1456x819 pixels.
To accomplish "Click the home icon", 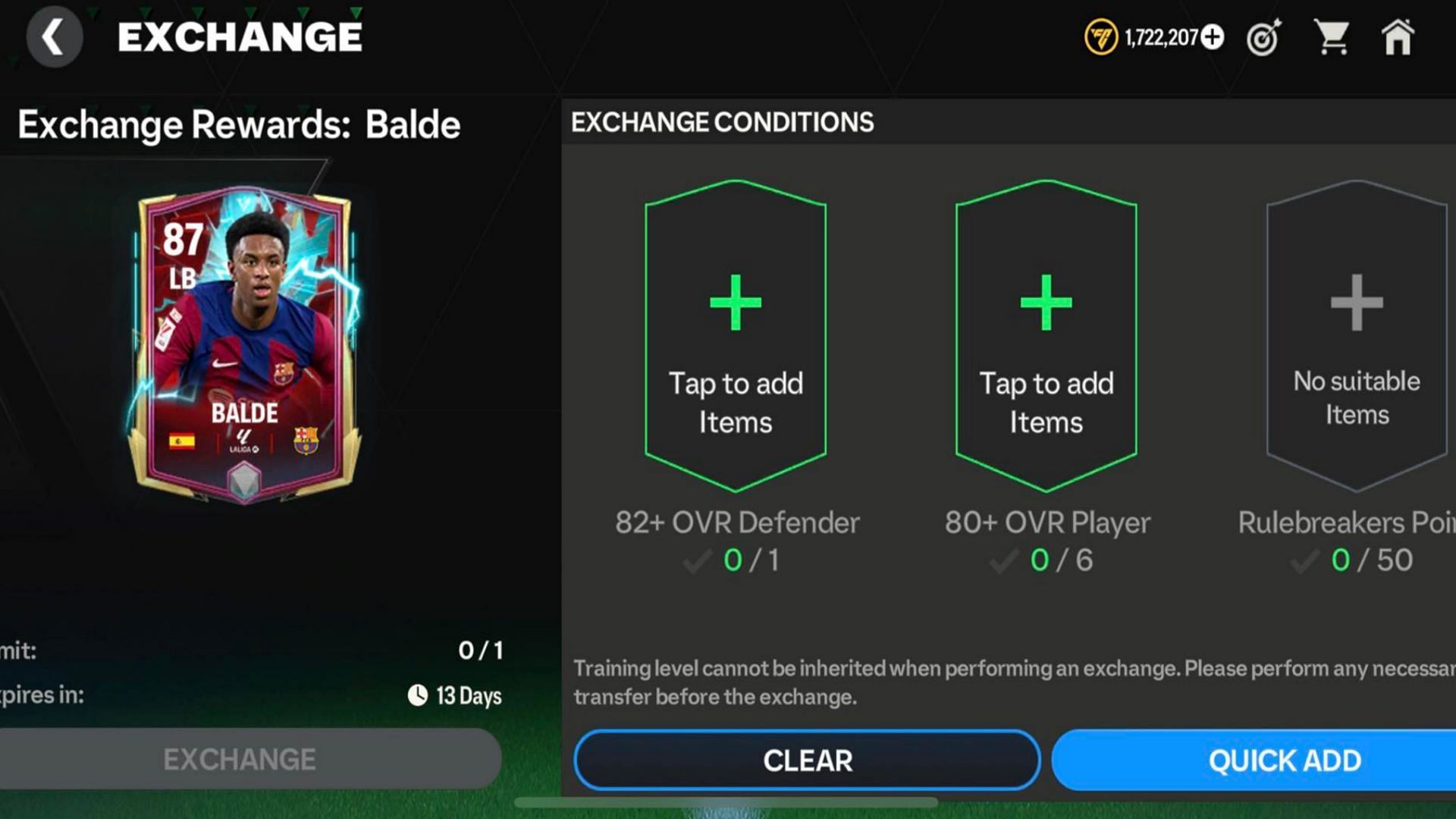I will pos(1399,38).
